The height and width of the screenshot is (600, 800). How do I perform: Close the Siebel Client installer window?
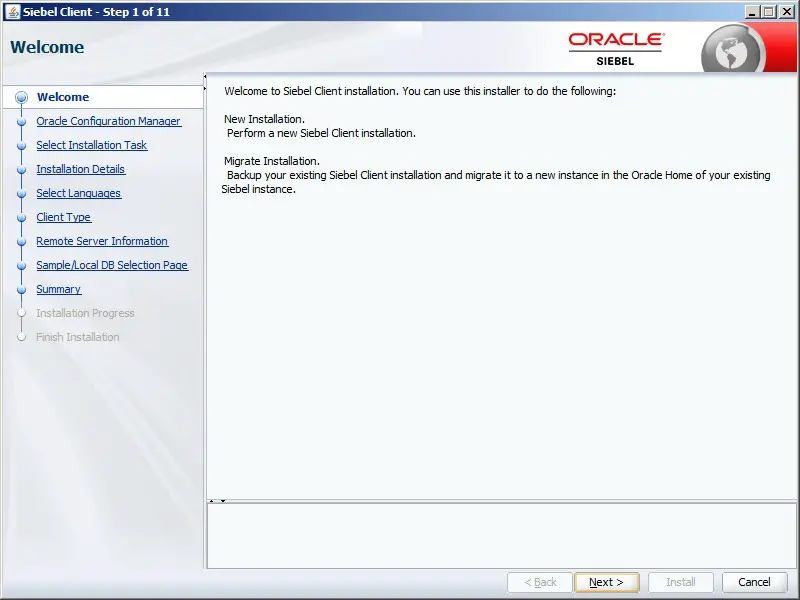[787, 12]
